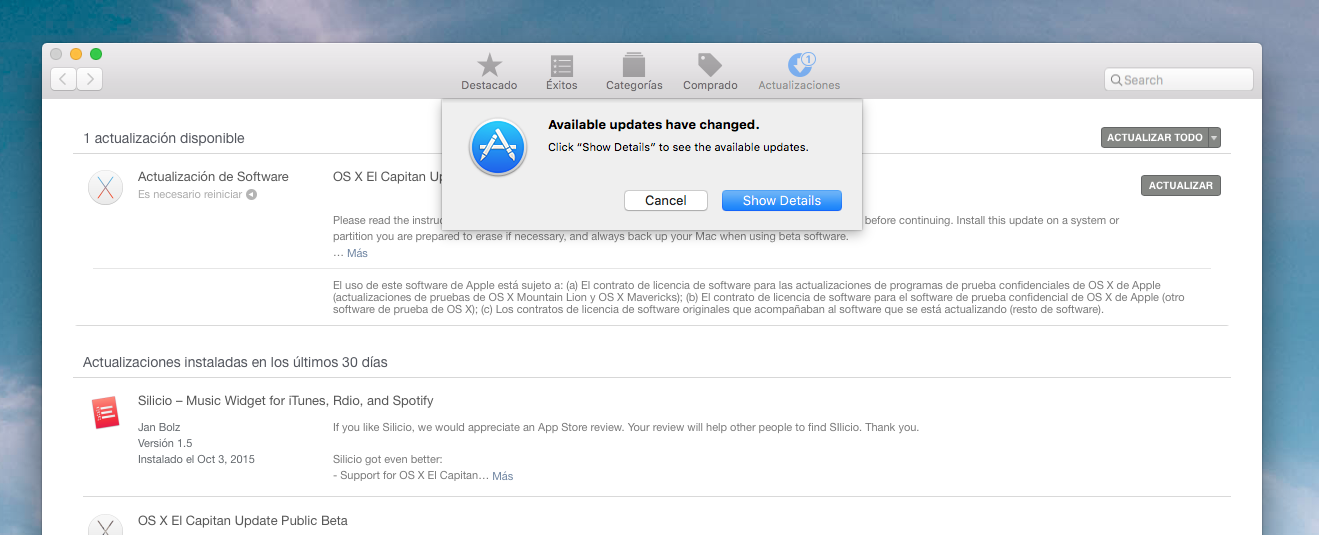Viewport: 1319px width, 535px height.
Task: Open the Destacado featured tab
Action: point(489,72)
